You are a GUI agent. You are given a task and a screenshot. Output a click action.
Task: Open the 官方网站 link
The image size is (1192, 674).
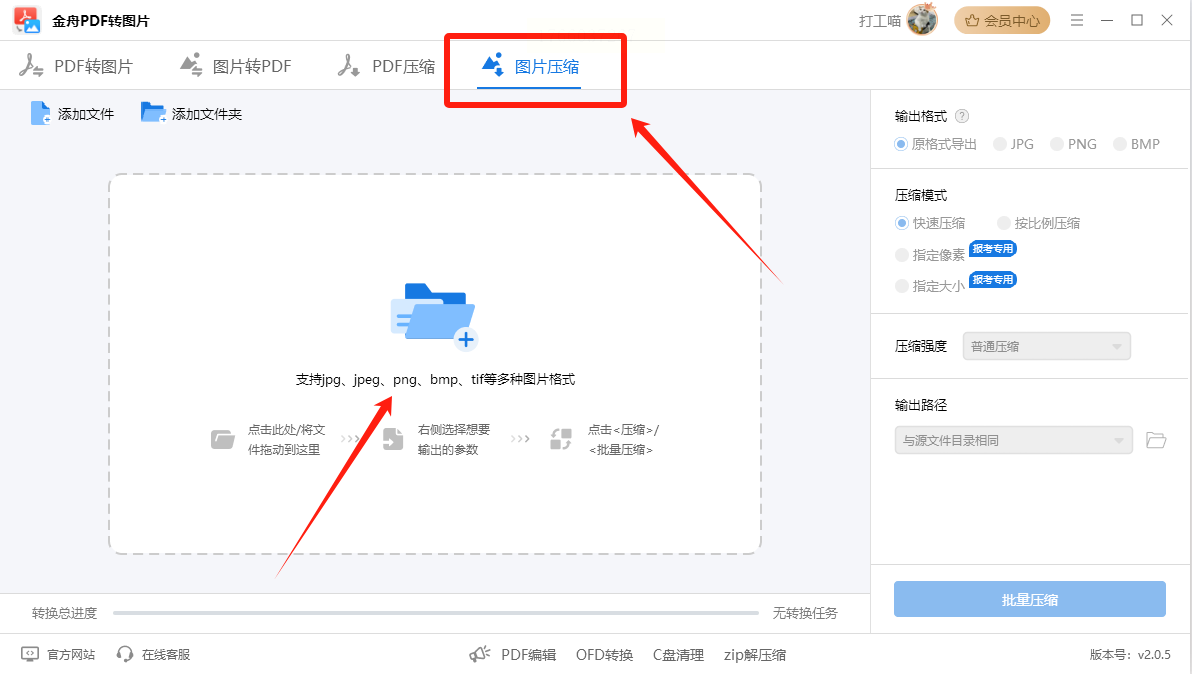(59, 654)
